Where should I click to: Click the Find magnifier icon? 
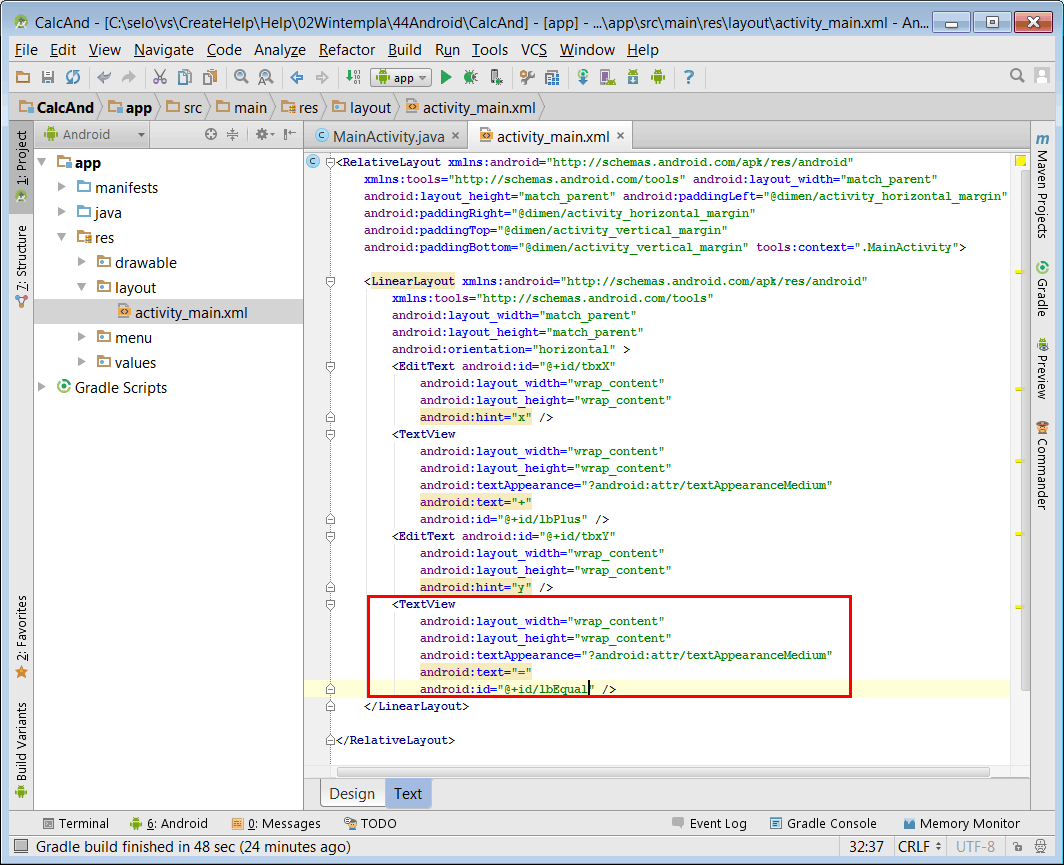pos(241,77)
